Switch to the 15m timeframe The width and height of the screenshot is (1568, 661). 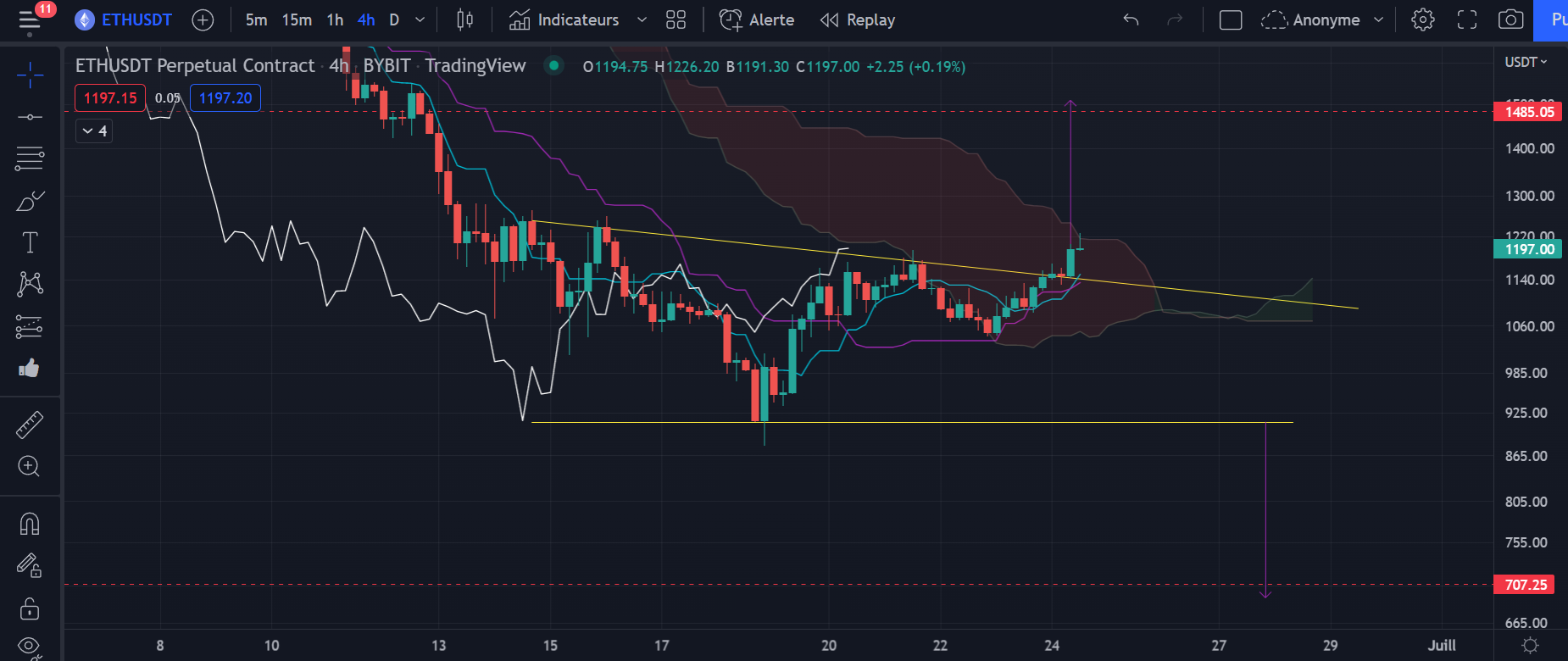click(x=297, y=19)
